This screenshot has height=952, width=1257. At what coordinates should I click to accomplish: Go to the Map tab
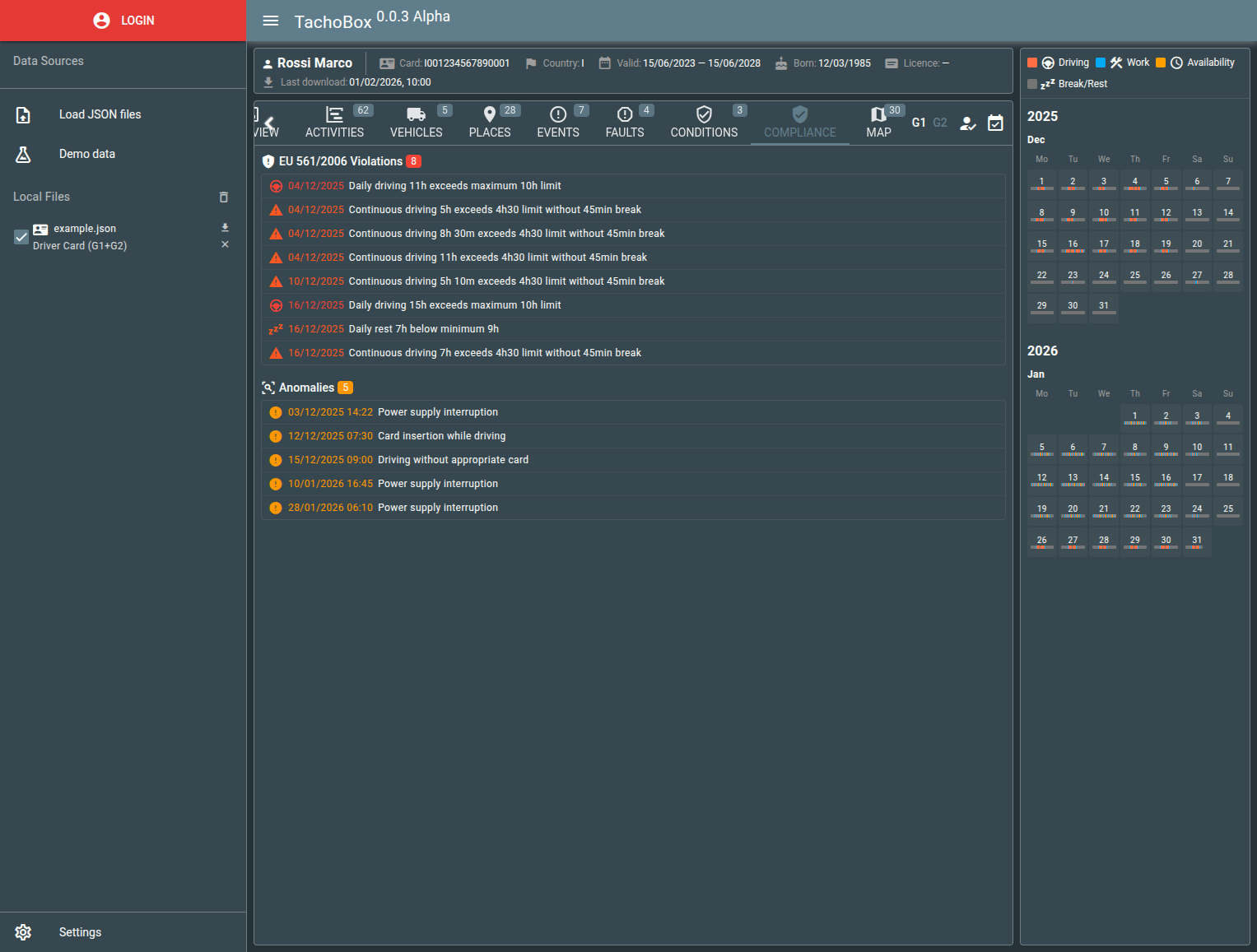coord(878,123)
